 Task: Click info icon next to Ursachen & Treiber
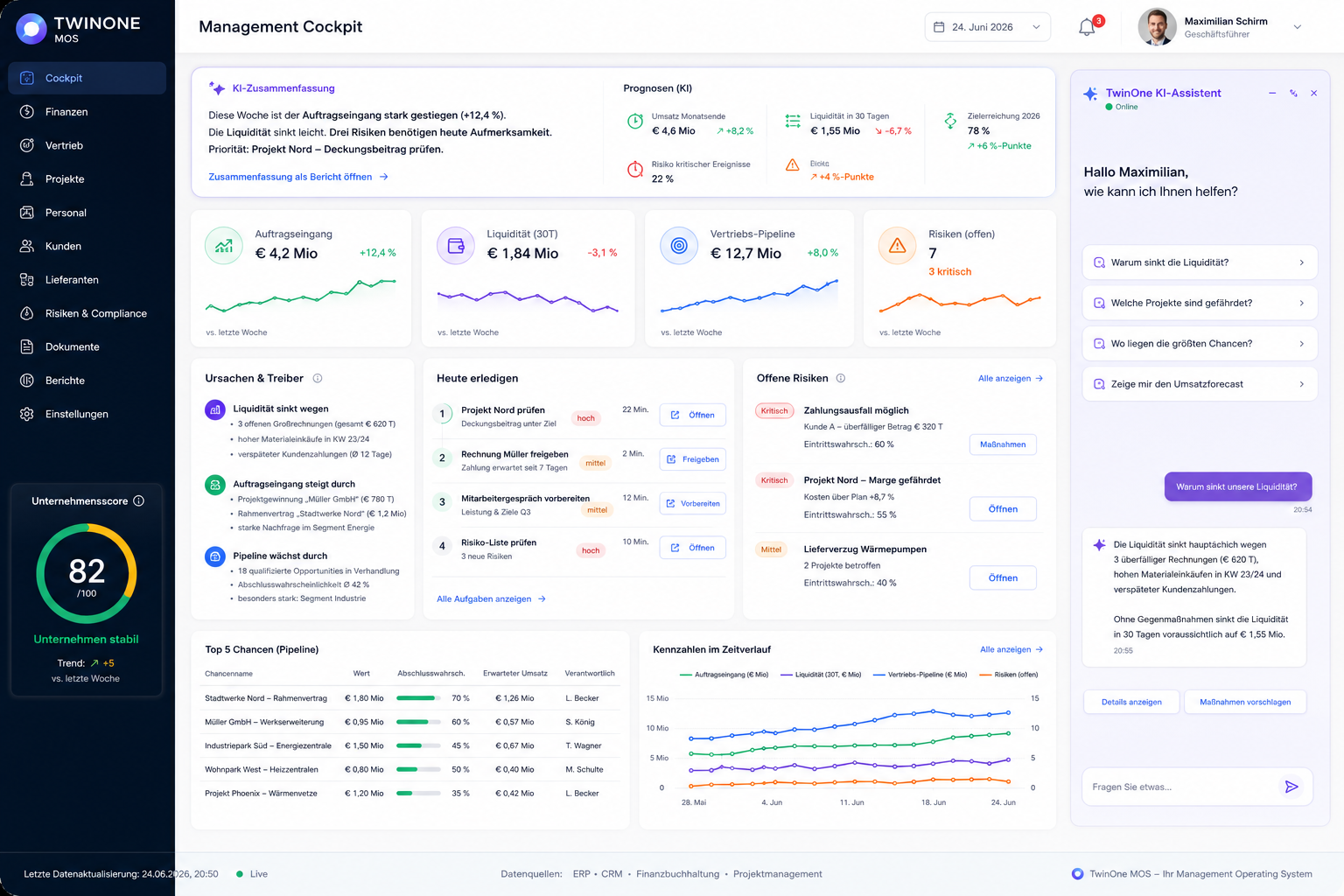pyautogui.click(x=318, y=378)
